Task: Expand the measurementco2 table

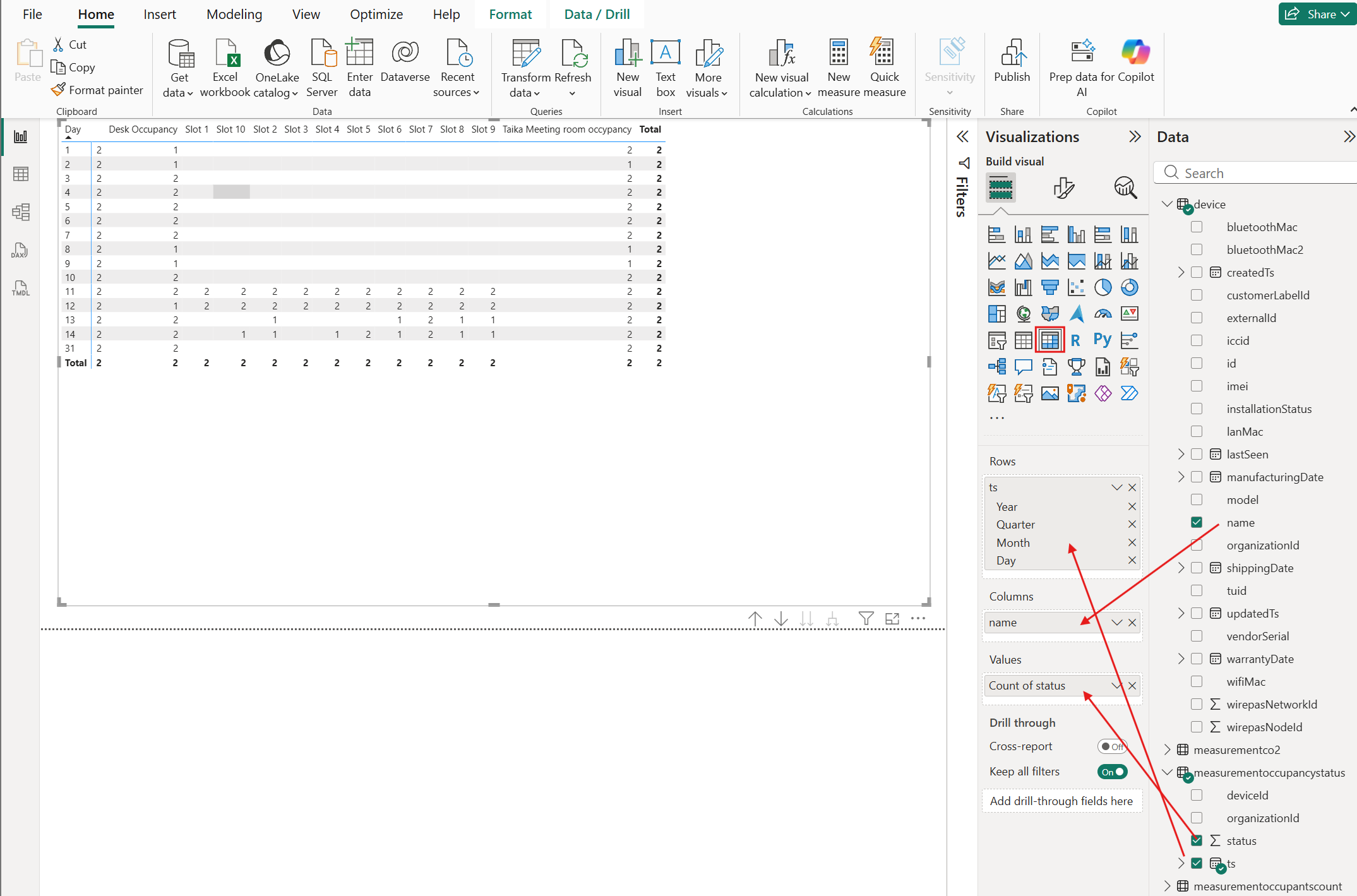Action: 1168,750
